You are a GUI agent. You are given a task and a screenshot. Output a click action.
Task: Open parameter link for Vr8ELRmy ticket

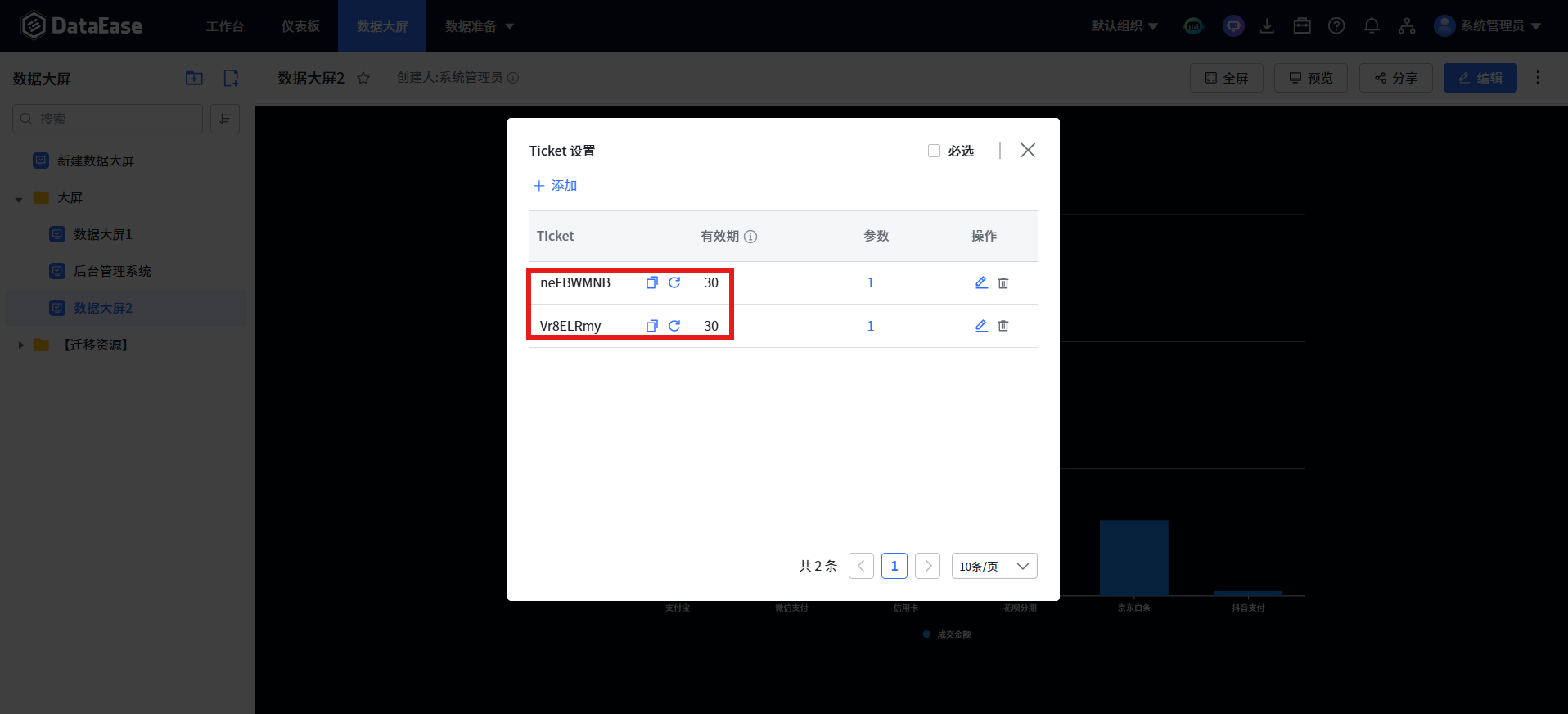coord(871,326)
